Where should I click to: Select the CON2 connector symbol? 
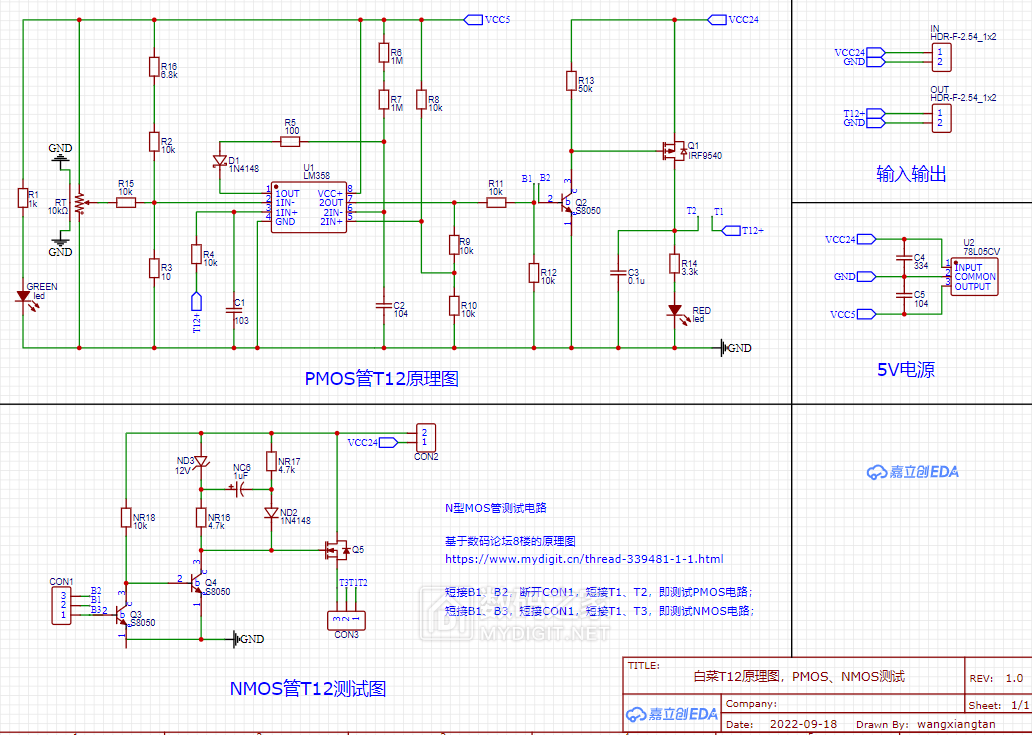426,437
